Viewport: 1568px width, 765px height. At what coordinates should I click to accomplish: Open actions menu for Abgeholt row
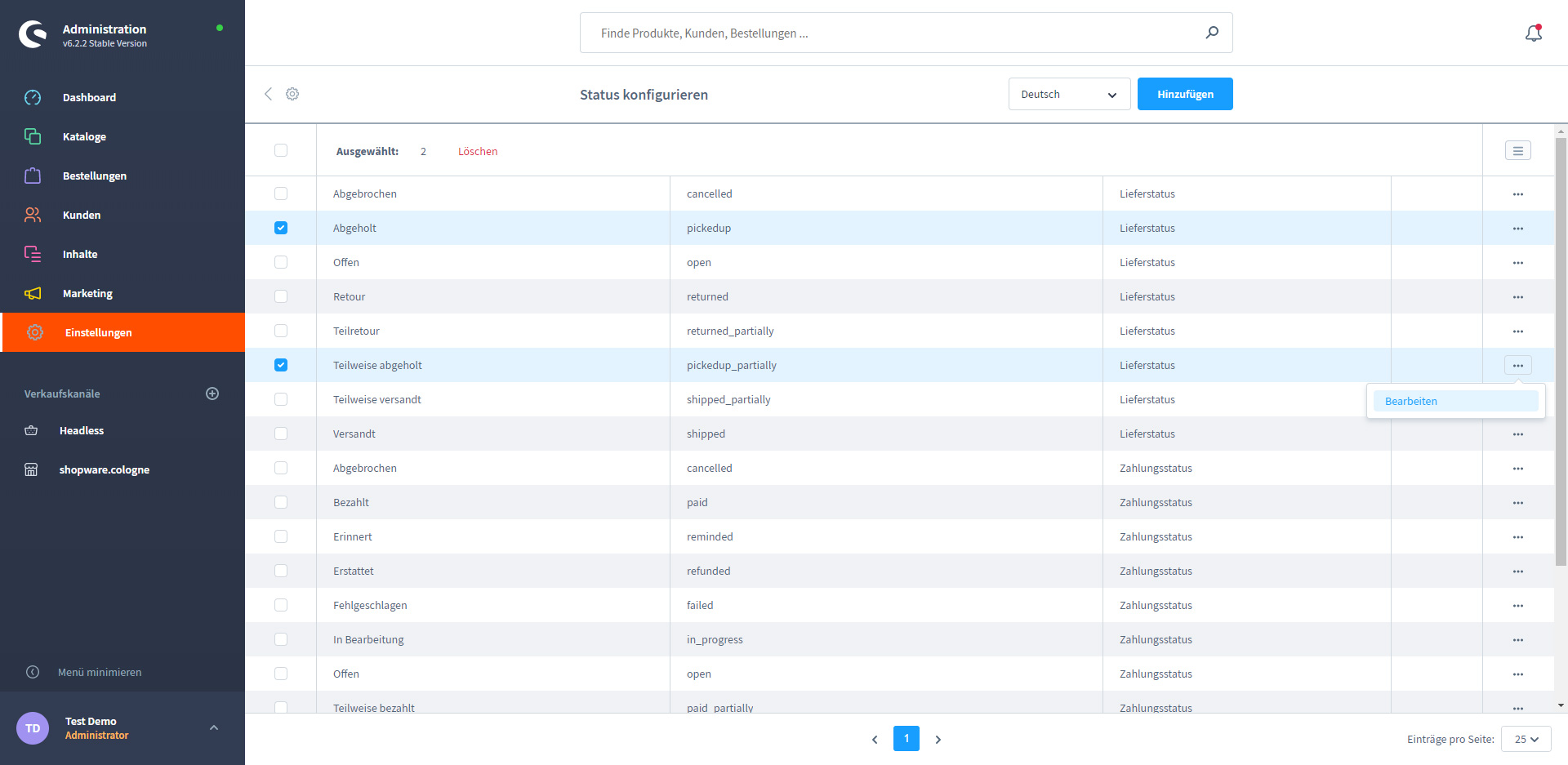click(1518, 229)
